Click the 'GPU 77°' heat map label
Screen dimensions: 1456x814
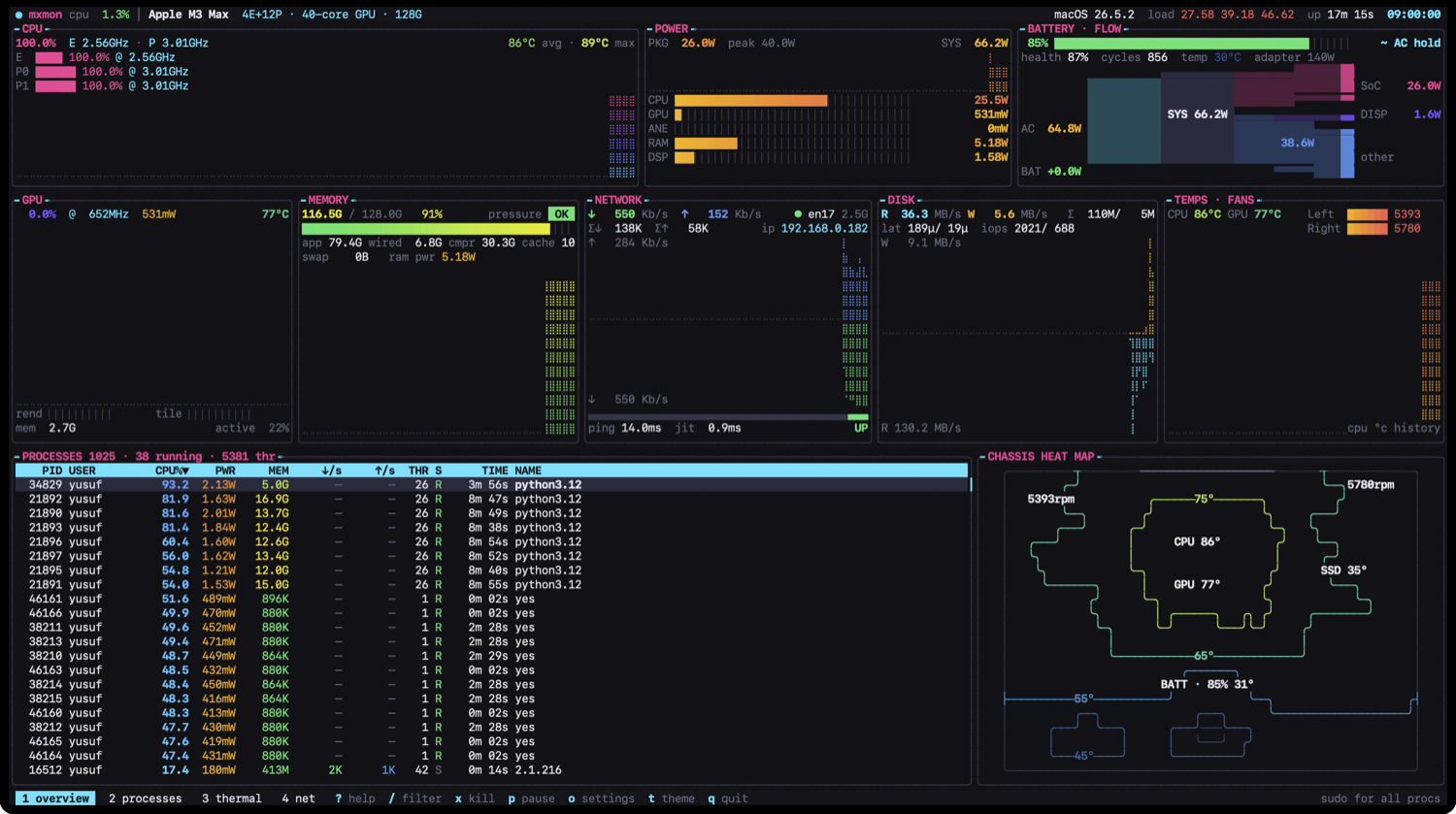click(1197, 584)
